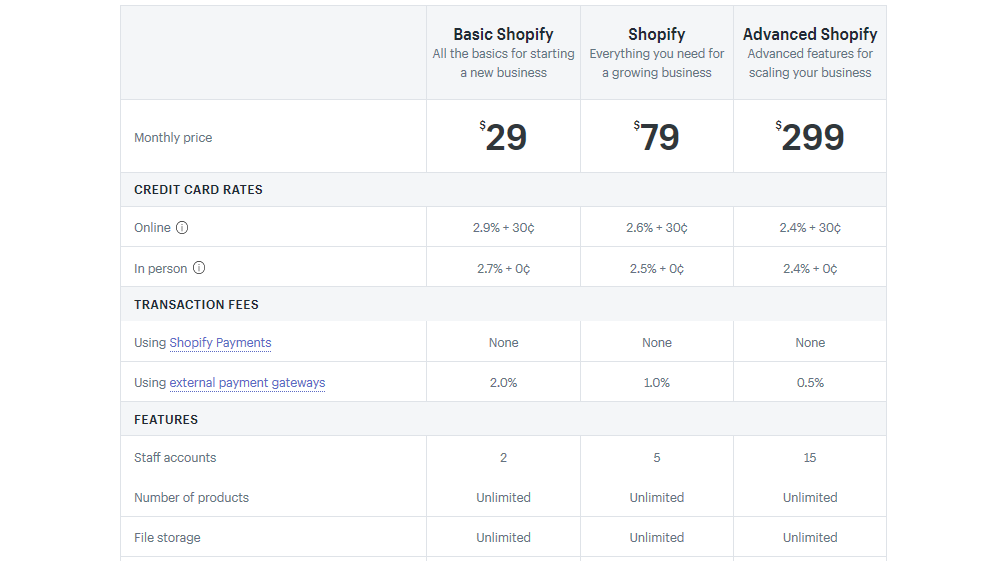
Task: Click the info icon next to In person
Action: [199, 268]
